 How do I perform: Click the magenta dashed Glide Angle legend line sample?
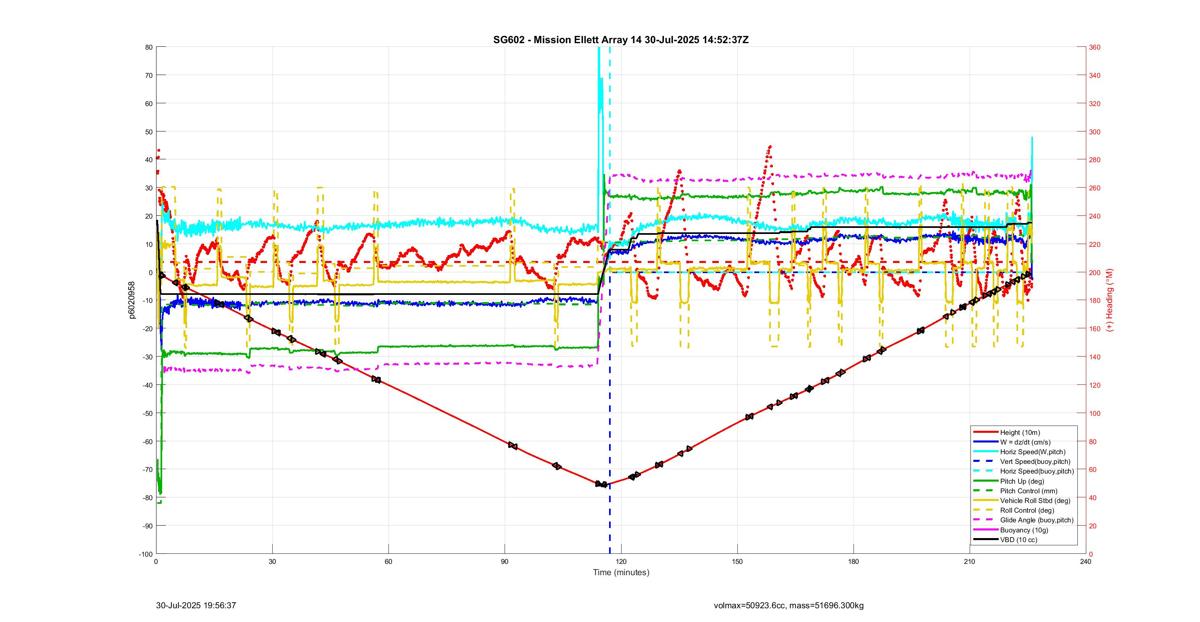tap(984, 520)
